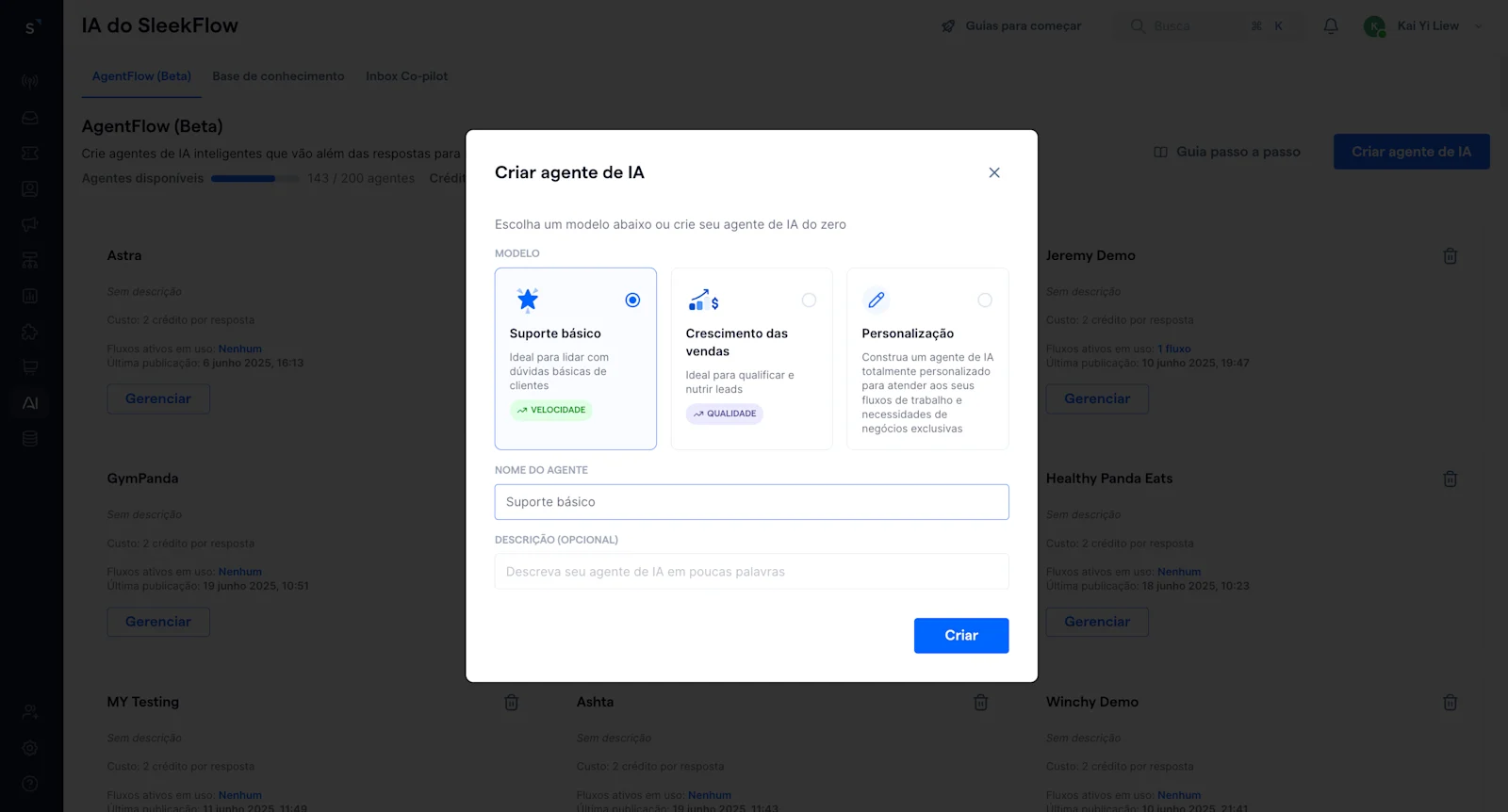Click the star icon on Suporte básico card

[528, 300]
